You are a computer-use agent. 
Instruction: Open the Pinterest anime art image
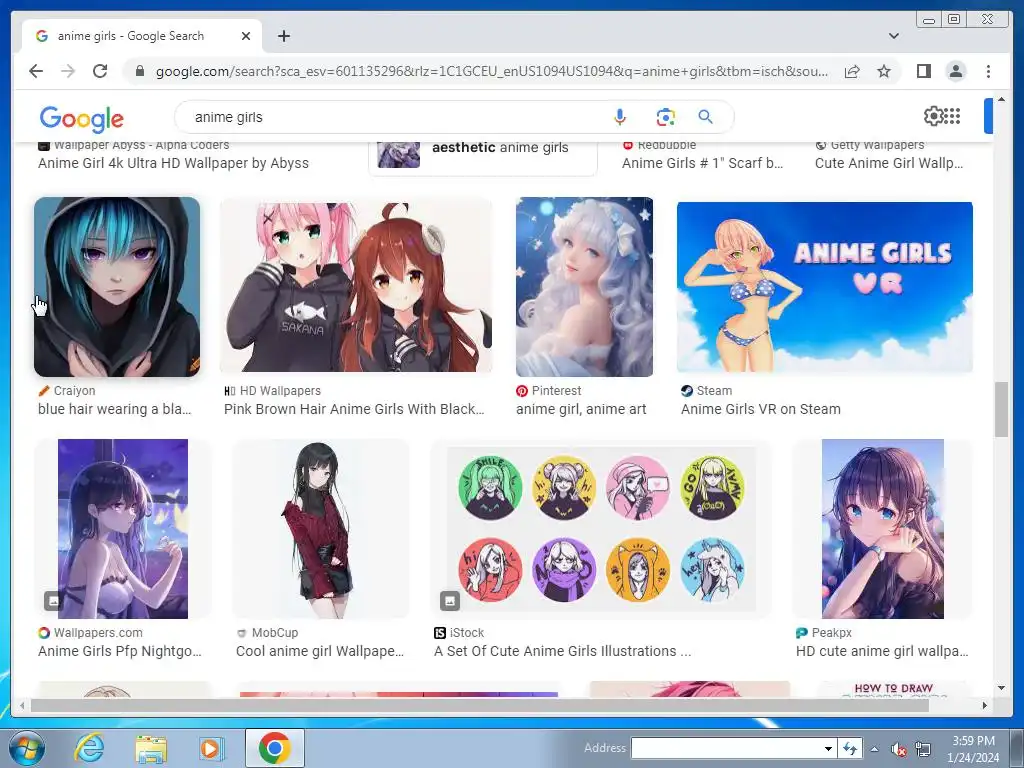tap(584, 287)
